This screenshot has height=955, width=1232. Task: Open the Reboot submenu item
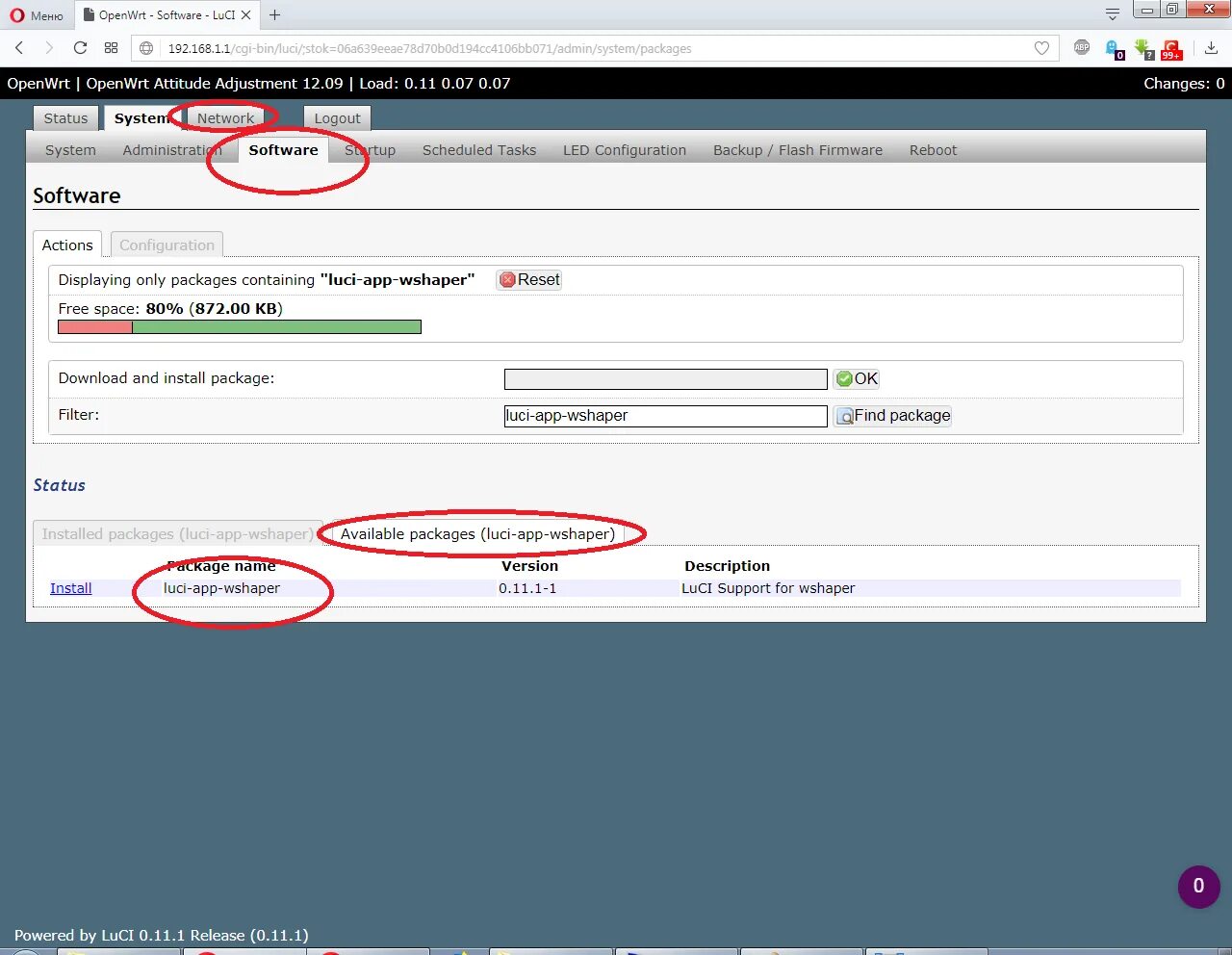[x=933, y=150]
